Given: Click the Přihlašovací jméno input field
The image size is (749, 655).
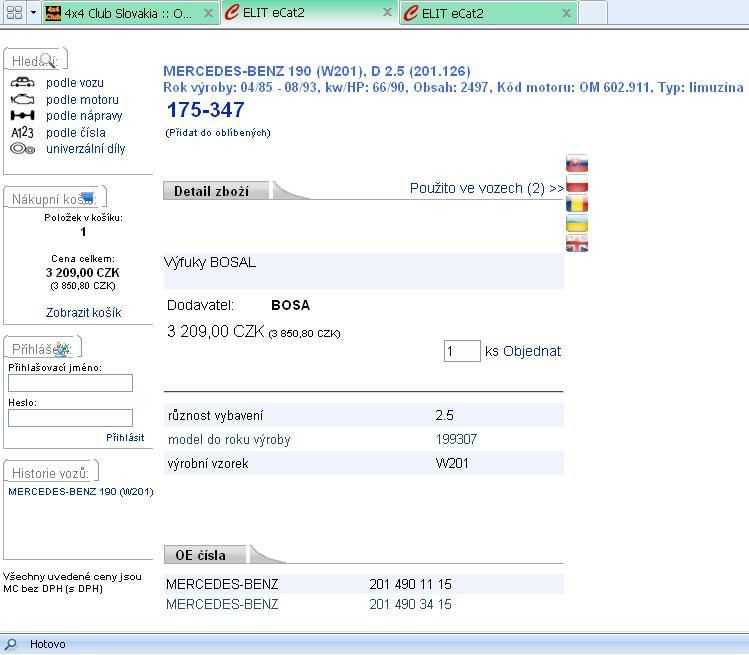Looking at the screenshot, I should pos(70,383).
